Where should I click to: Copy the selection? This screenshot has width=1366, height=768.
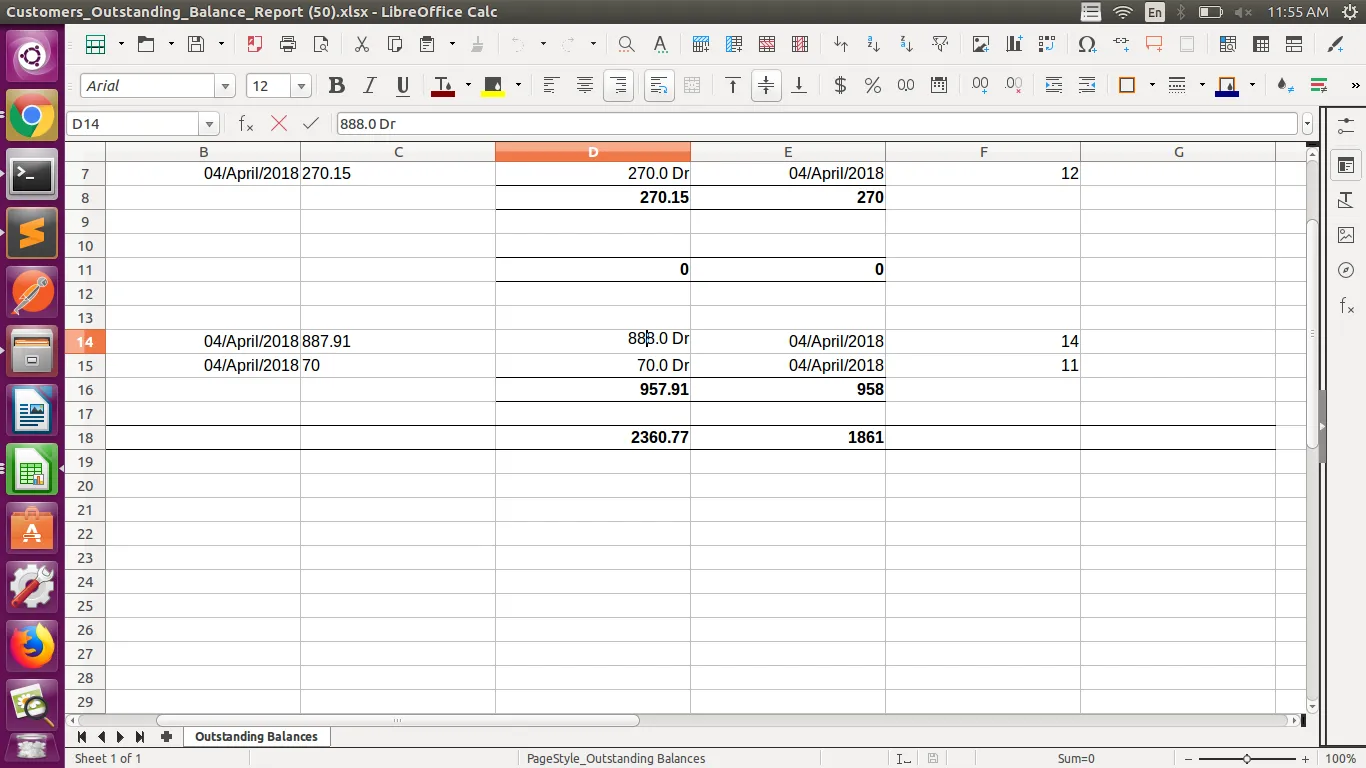[x=395, y=44]
